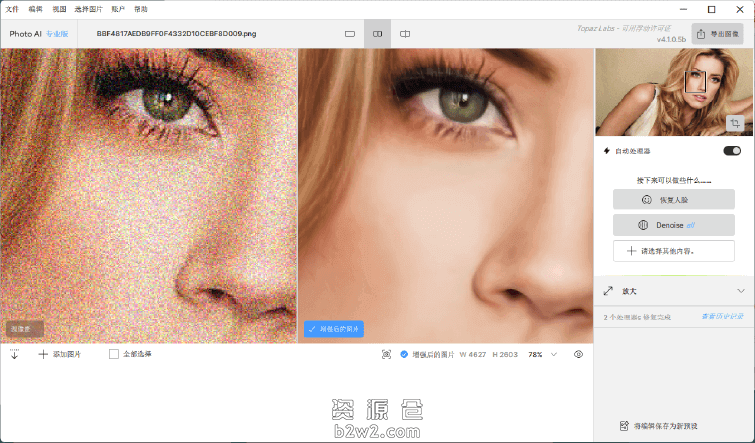Click the save-as-new-preset icon
This screenshot has width=755, height=443.
624,425
